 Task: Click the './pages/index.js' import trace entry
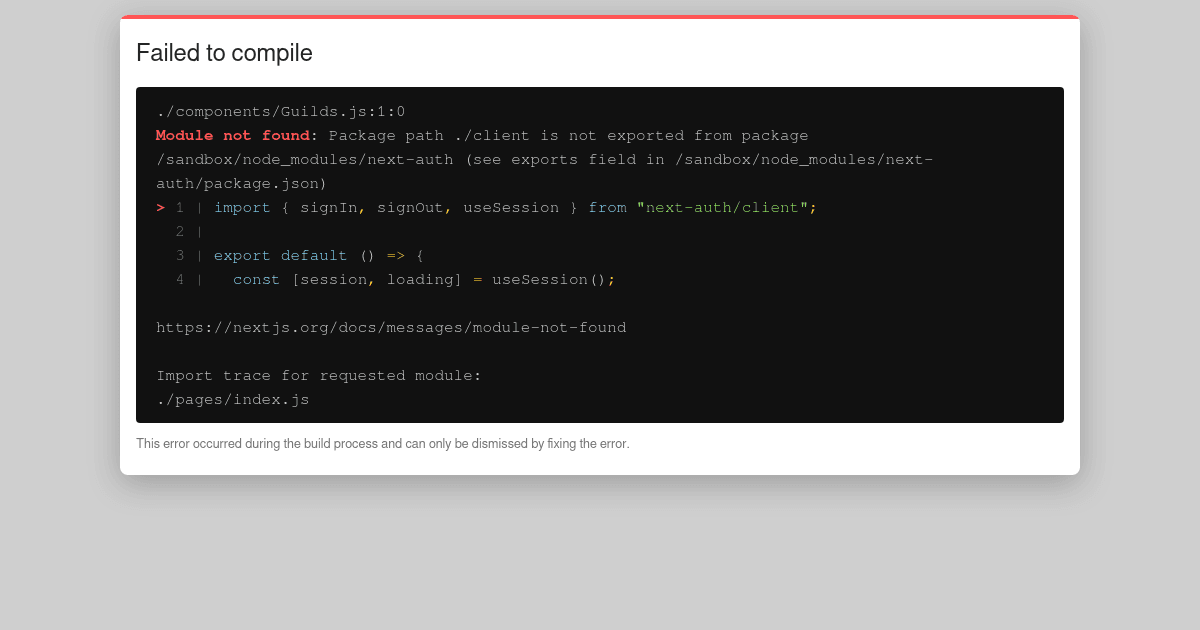[x=233, y=399]
